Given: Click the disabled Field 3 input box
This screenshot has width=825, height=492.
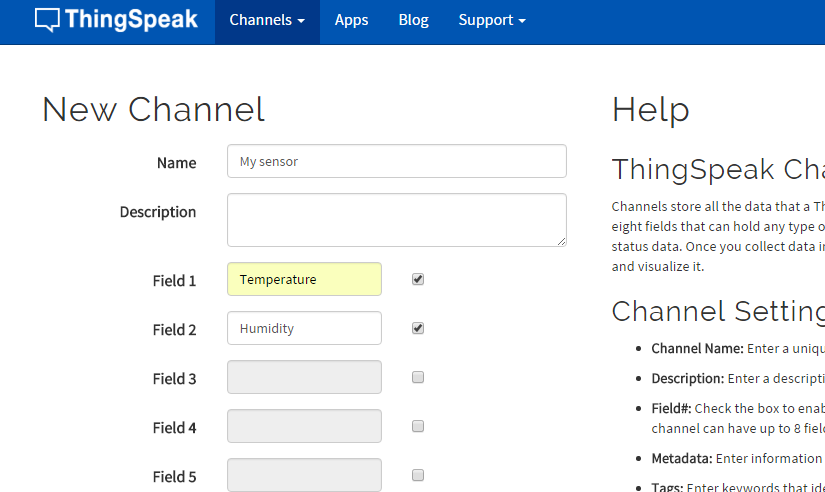Looking at the screenshot, I should [304, 377].
